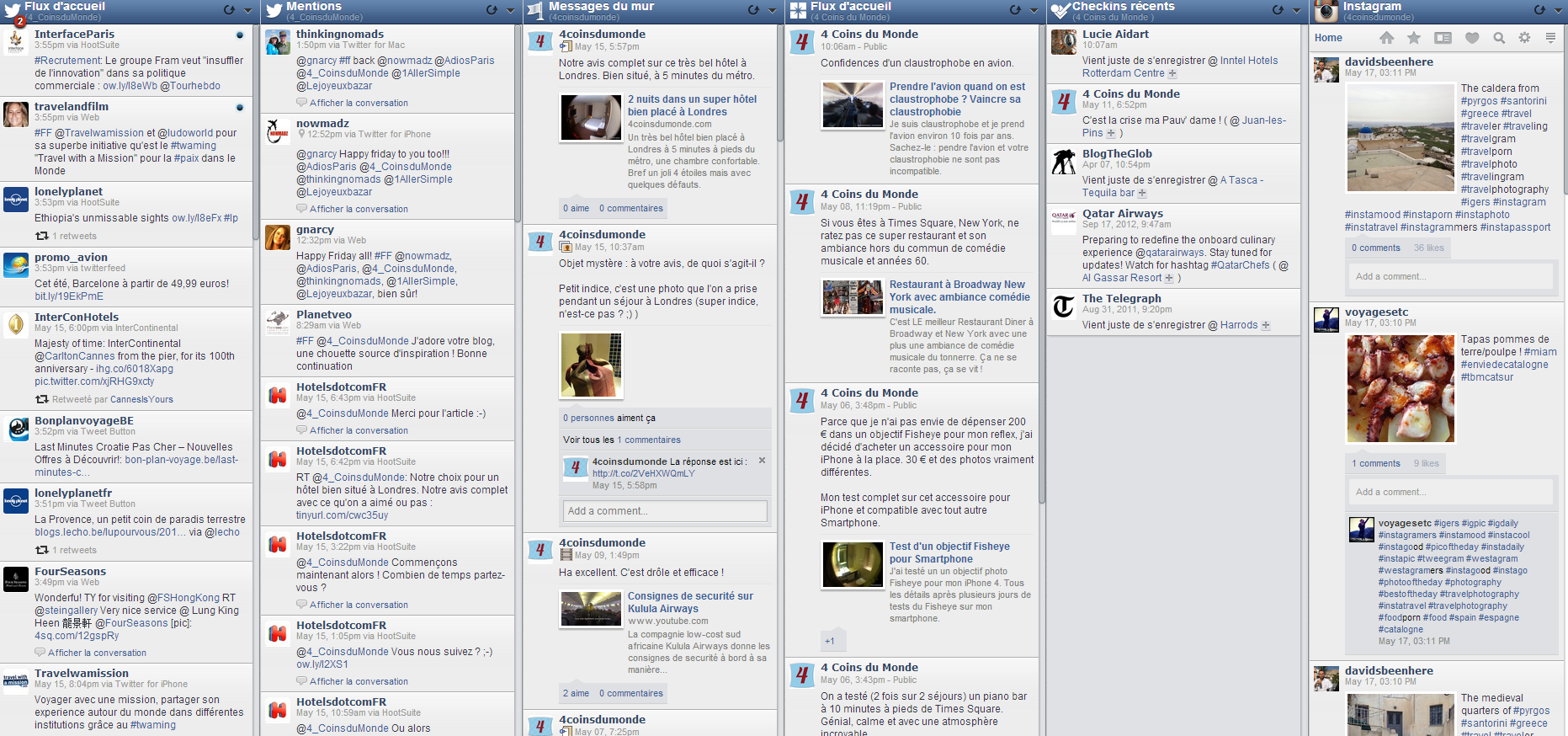The height and width of the screenshot is (736, 1568).
Task: Click the Twitter bird with the unread badge
Action: (13, 11)
